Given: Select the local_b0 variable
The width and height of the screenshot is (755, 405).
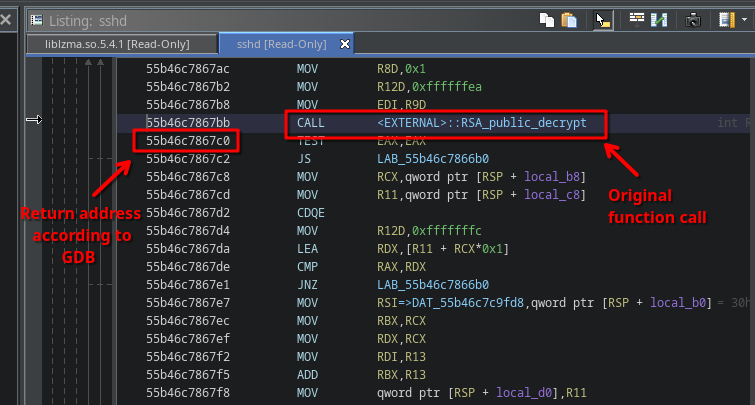Looking at the screenshot, I should [x=678, y=303].
